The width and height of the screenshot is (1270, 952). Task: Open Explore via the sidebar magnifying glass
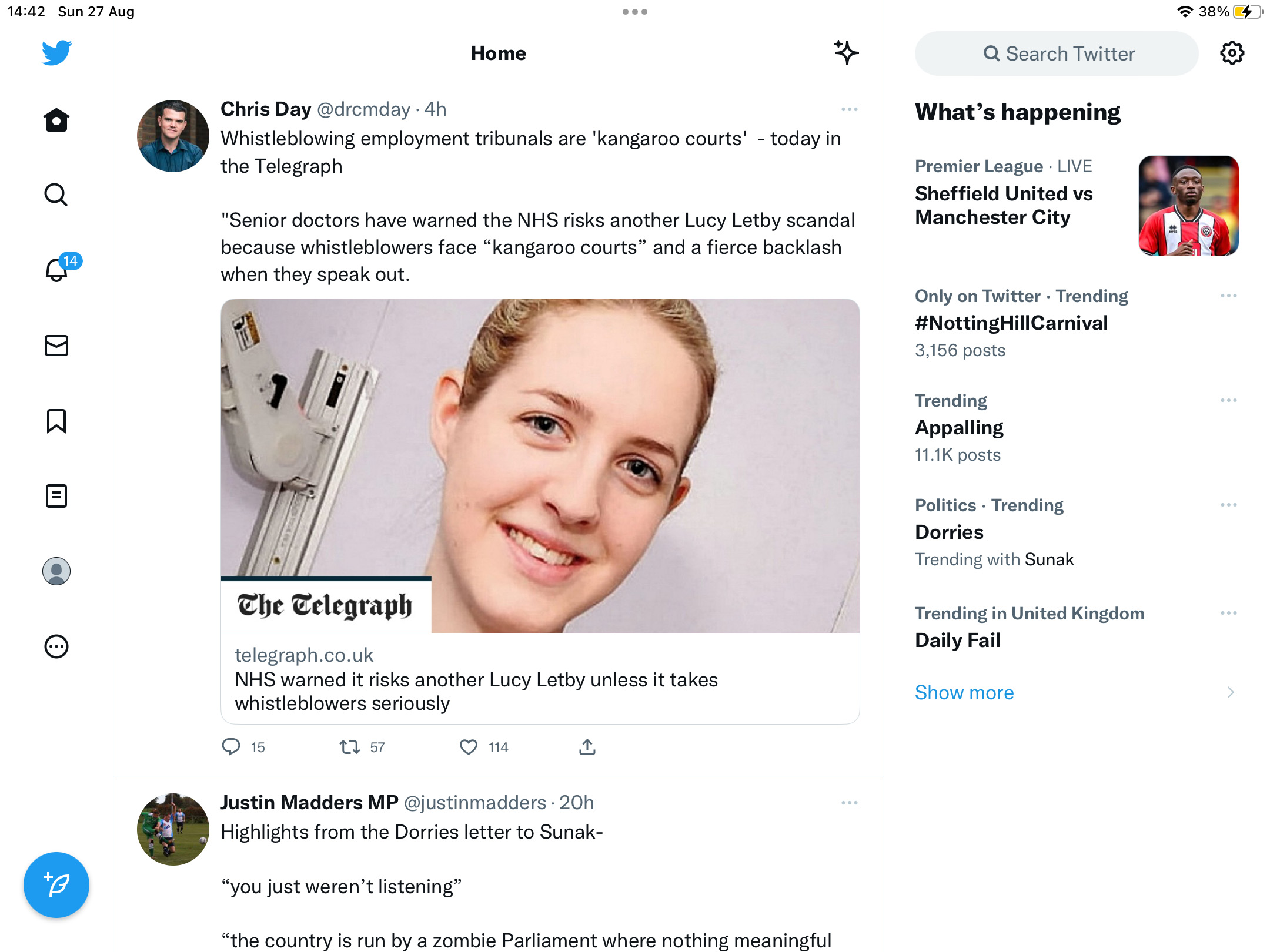[56, 195]
